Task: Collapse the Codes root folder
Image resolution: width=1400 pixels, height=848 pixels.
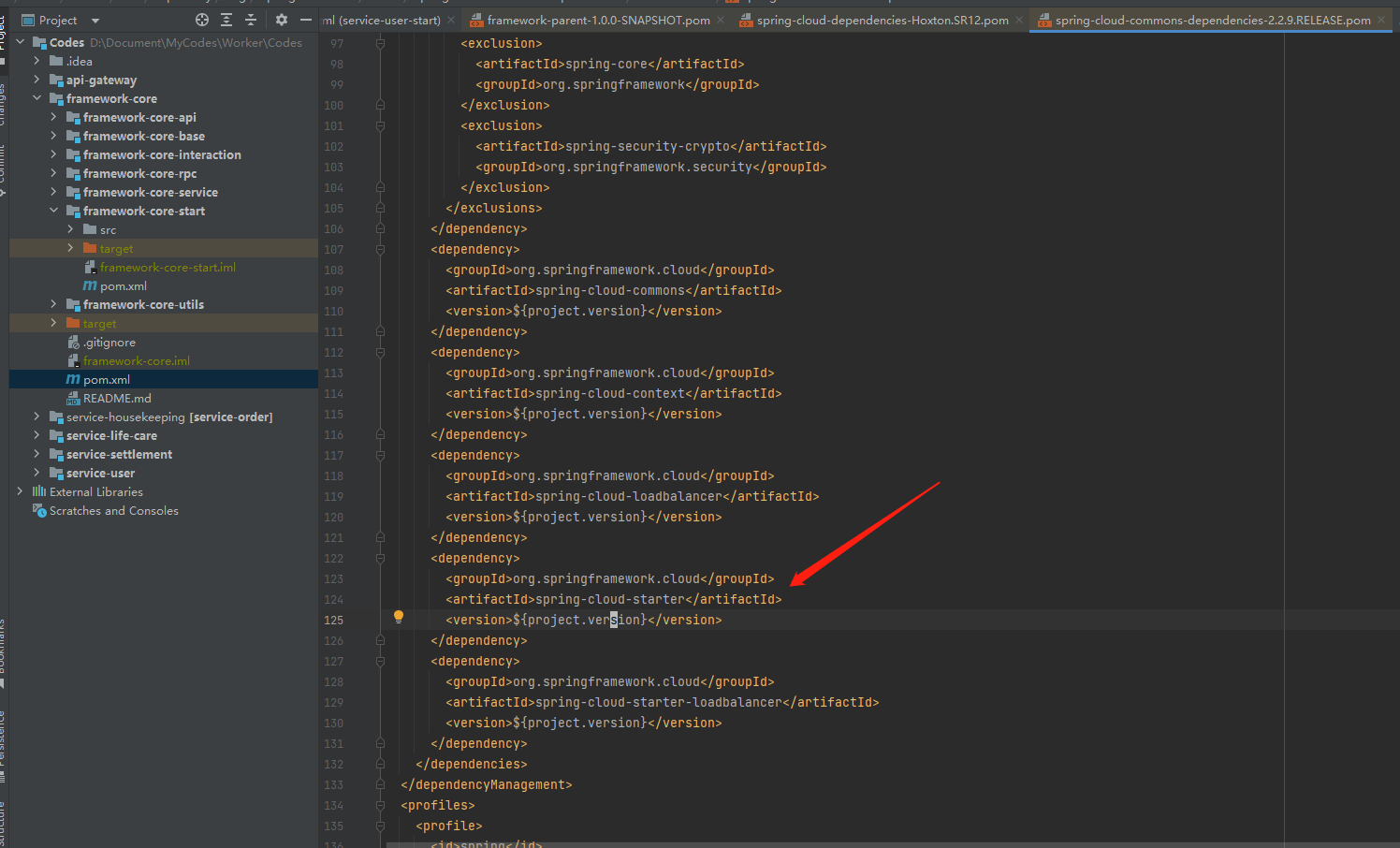Action: 20,42
